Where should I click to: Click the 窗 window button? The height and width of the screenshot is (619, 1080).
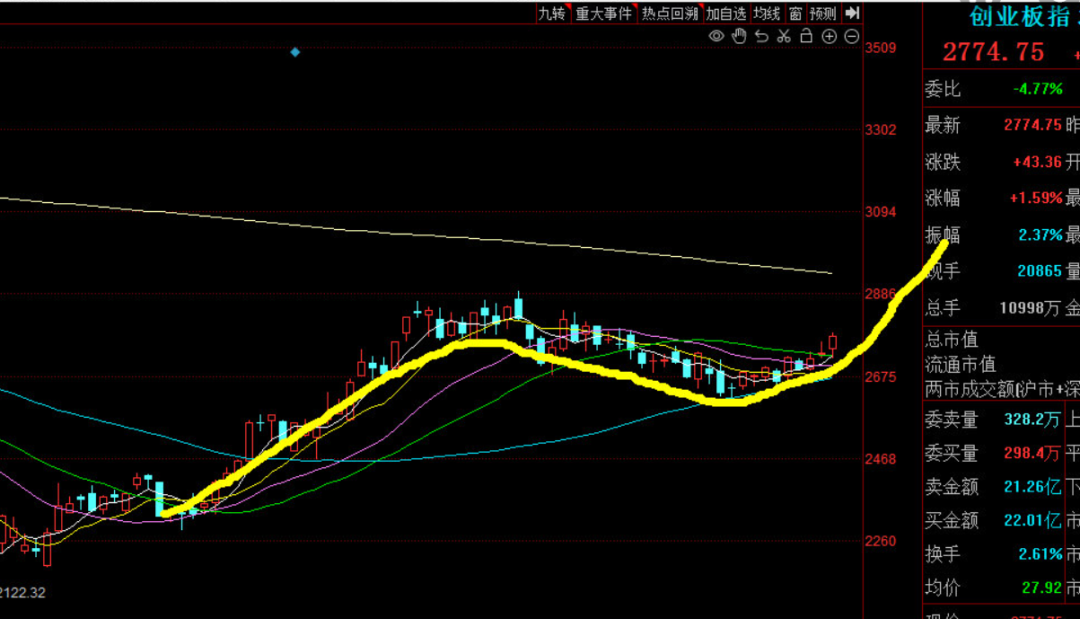pyautogui.click(x=796, y=13)
